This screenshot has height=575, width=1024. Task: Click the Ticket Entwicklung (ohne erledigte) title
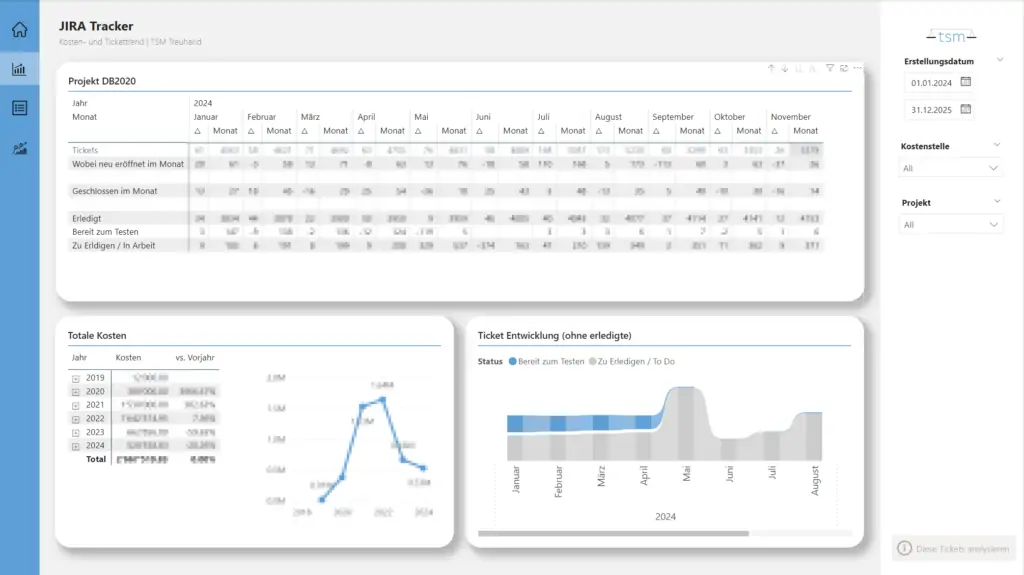[x=554, y=335]
